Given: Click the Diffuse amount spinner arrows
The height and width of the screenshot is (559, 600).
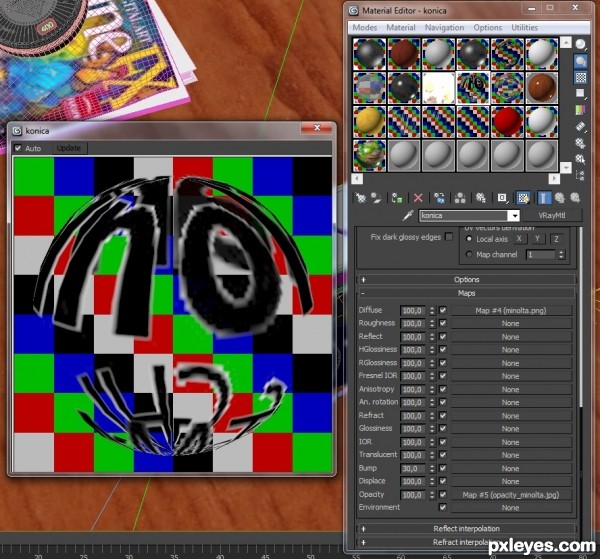Looking at the screenshot, I should pos(432,310).
